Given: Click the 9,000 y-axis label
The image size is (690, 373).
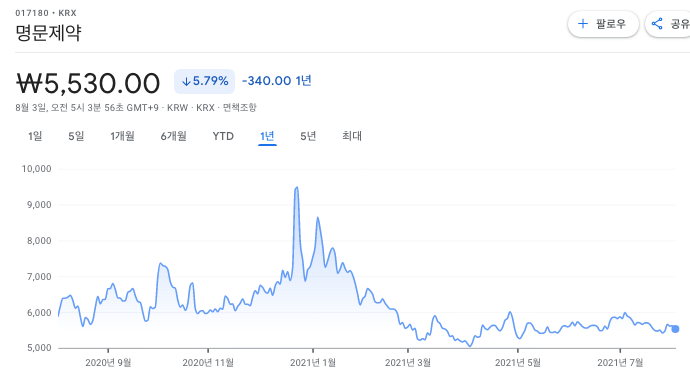Looking at the screenshot, I should pyautogui.click(x=39, y=205).
